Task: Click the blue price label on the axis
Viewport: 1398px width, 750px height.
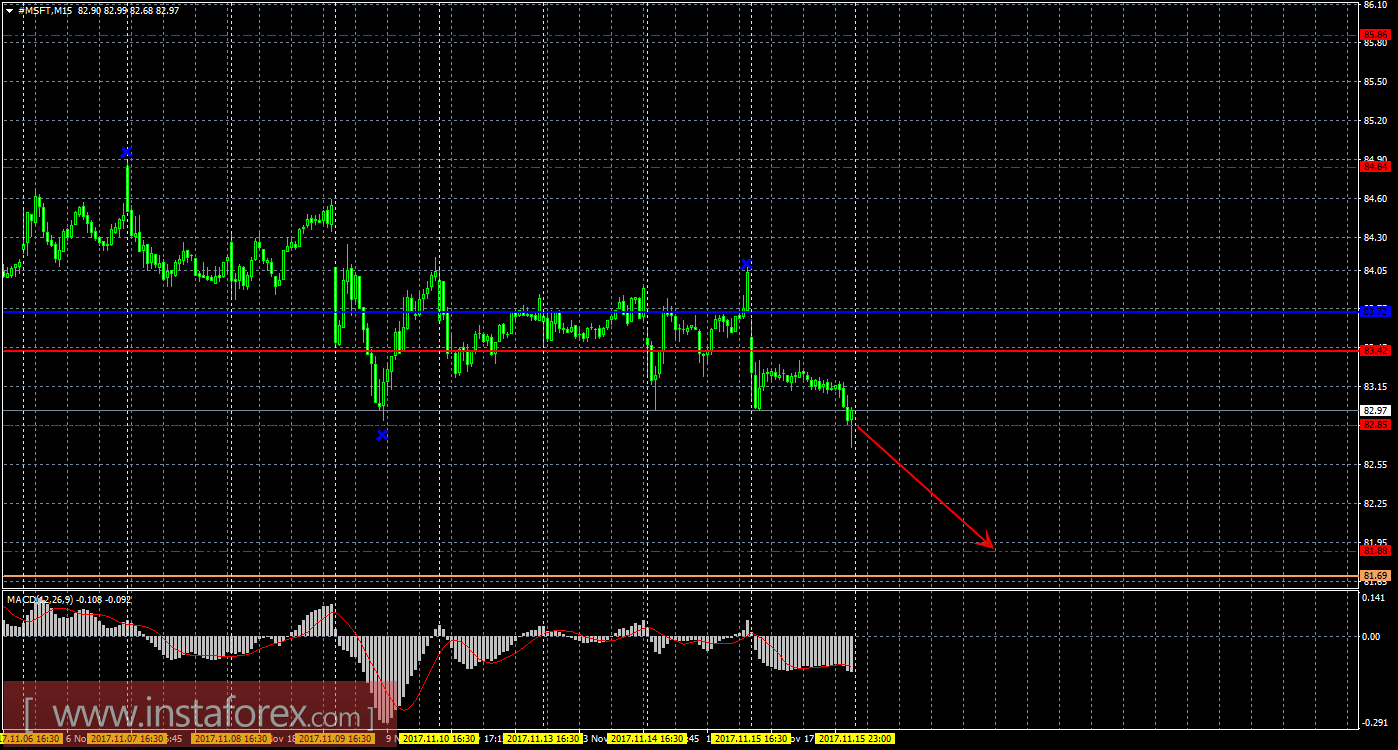Action: point(1376,312)
